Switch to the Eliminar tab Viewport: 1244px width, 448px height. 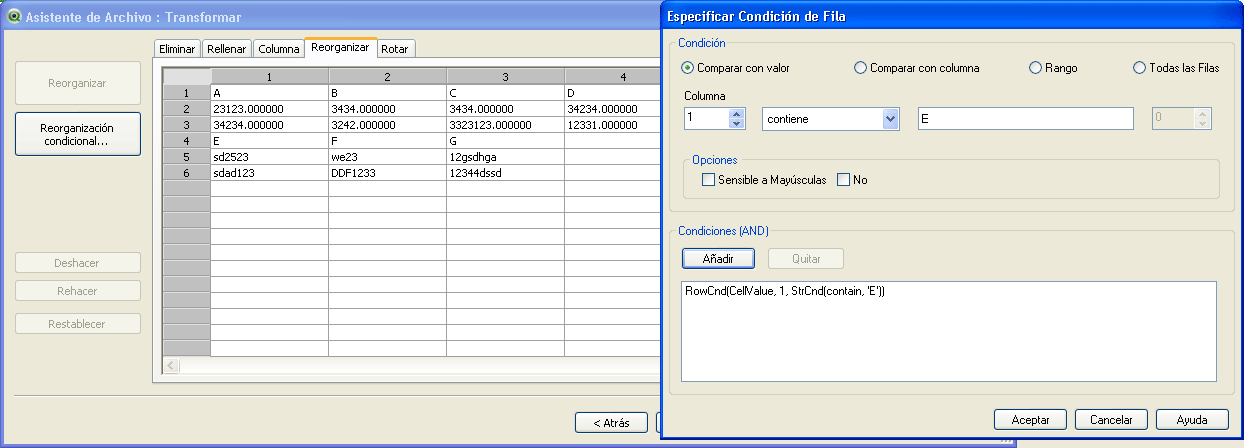(x=177, y=49)
